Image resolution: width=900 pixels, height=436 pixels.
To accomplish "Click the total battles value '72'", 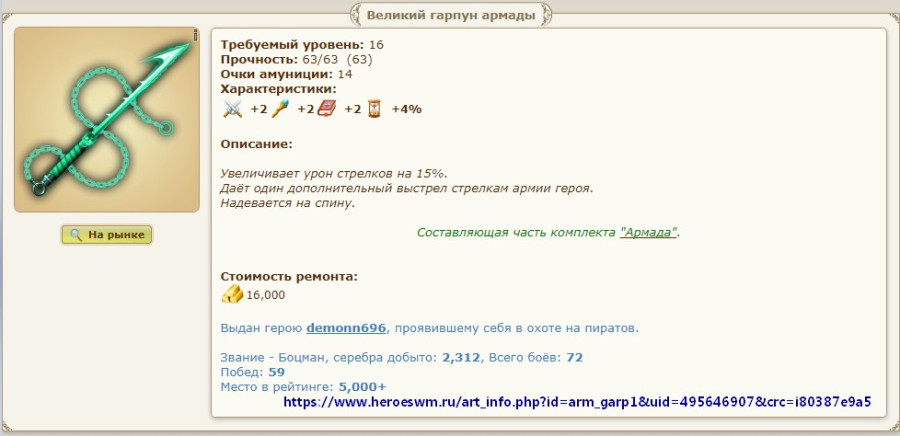I will coord(575,358).
